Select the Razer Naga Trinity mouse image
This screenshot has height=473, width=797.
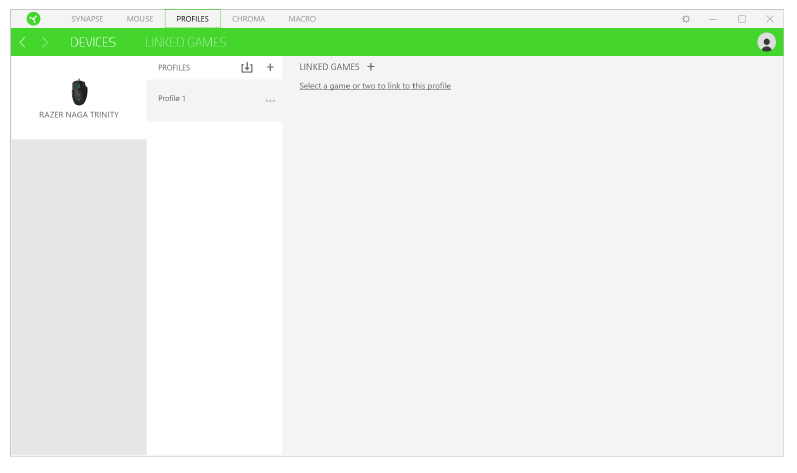(79, 92)
